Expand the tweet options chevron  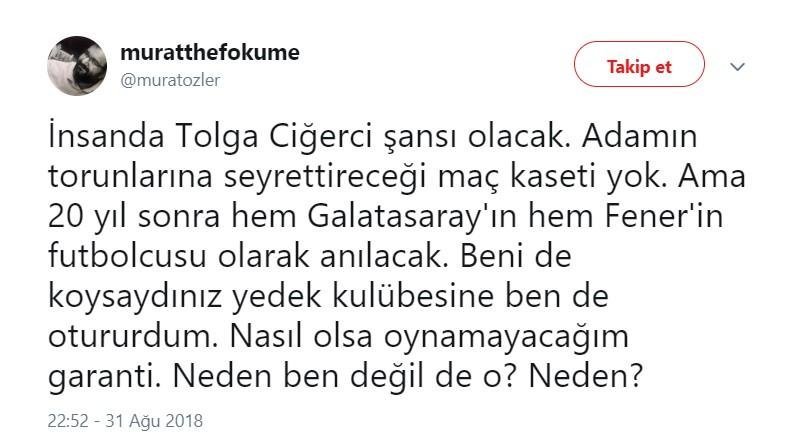(x=738, y=67)
